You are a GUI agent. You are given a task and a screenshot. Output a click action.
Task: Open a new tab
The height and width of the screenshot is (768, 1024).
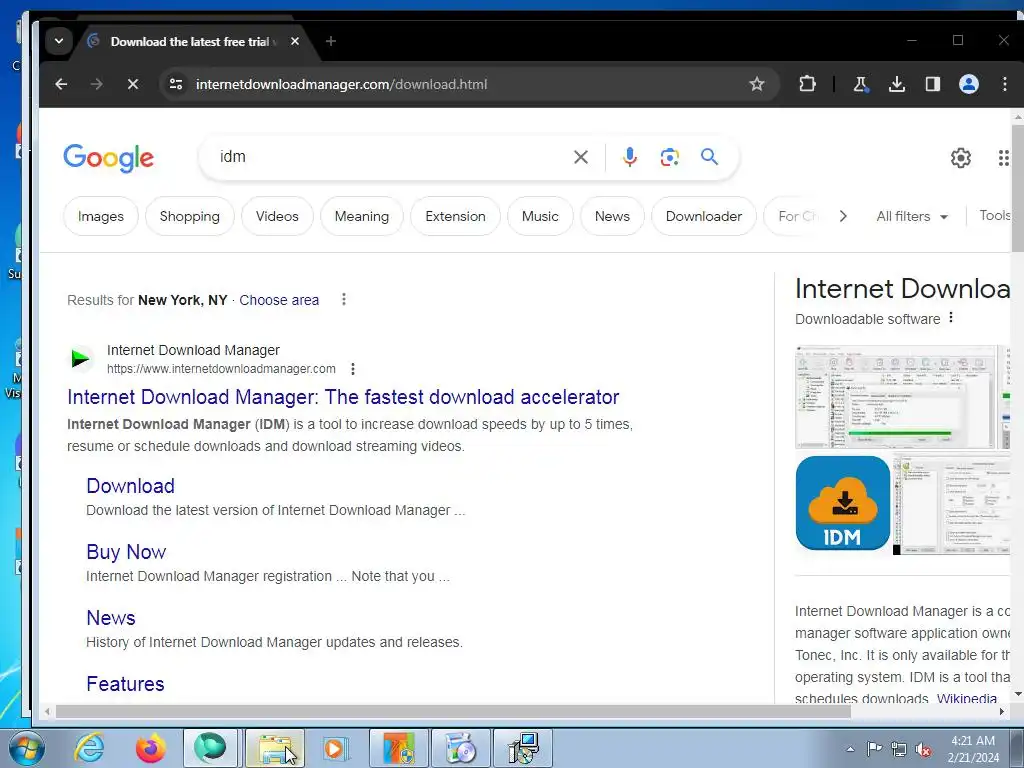point(330,41)
